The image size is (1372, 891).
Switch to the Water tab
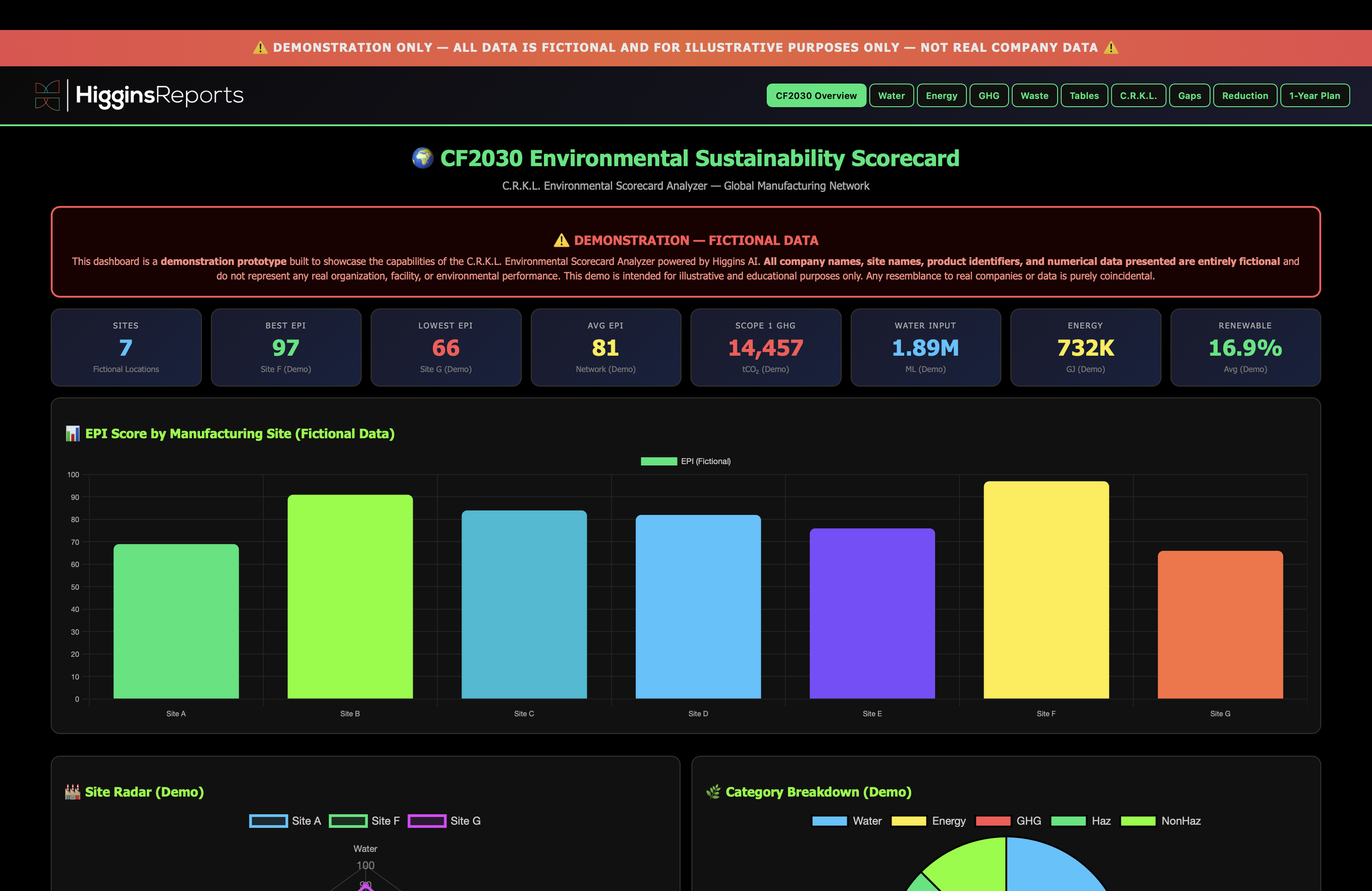[x=891, y=95]
